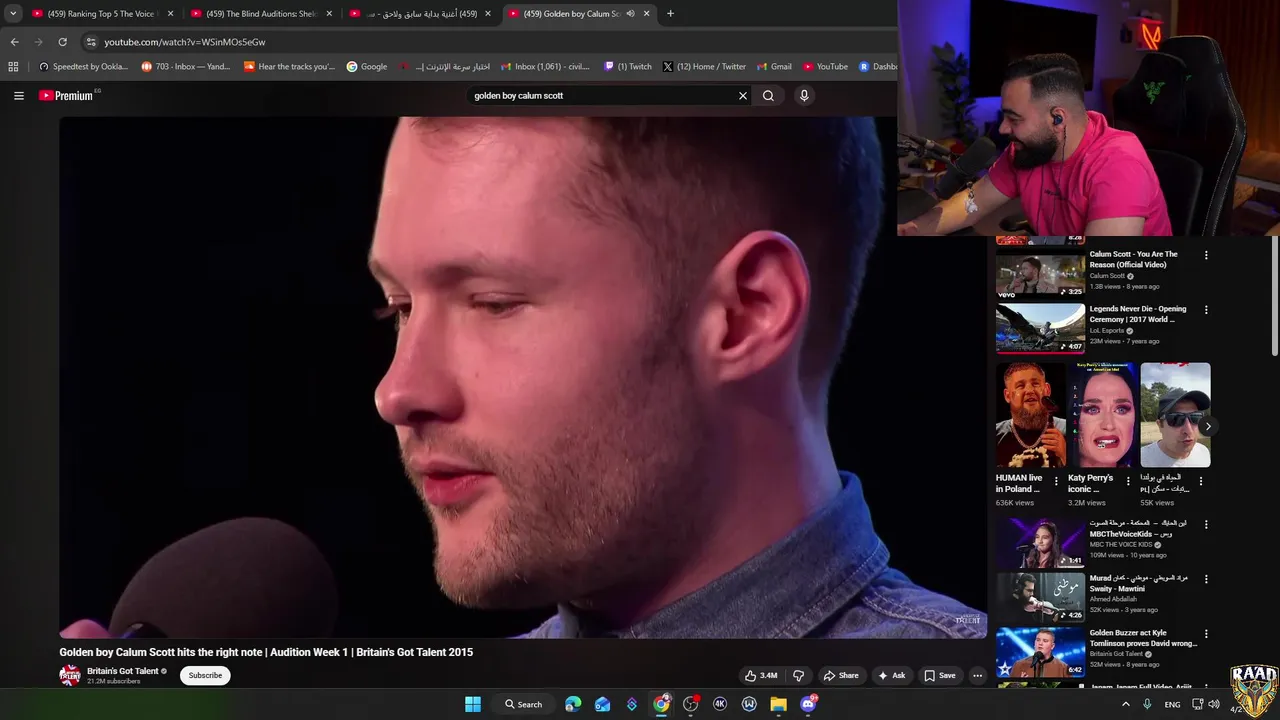The width and height of the screenshot is (1280, 720).
Task: Mute the Golden boy tab audio icon
Action: click(630, 14)
